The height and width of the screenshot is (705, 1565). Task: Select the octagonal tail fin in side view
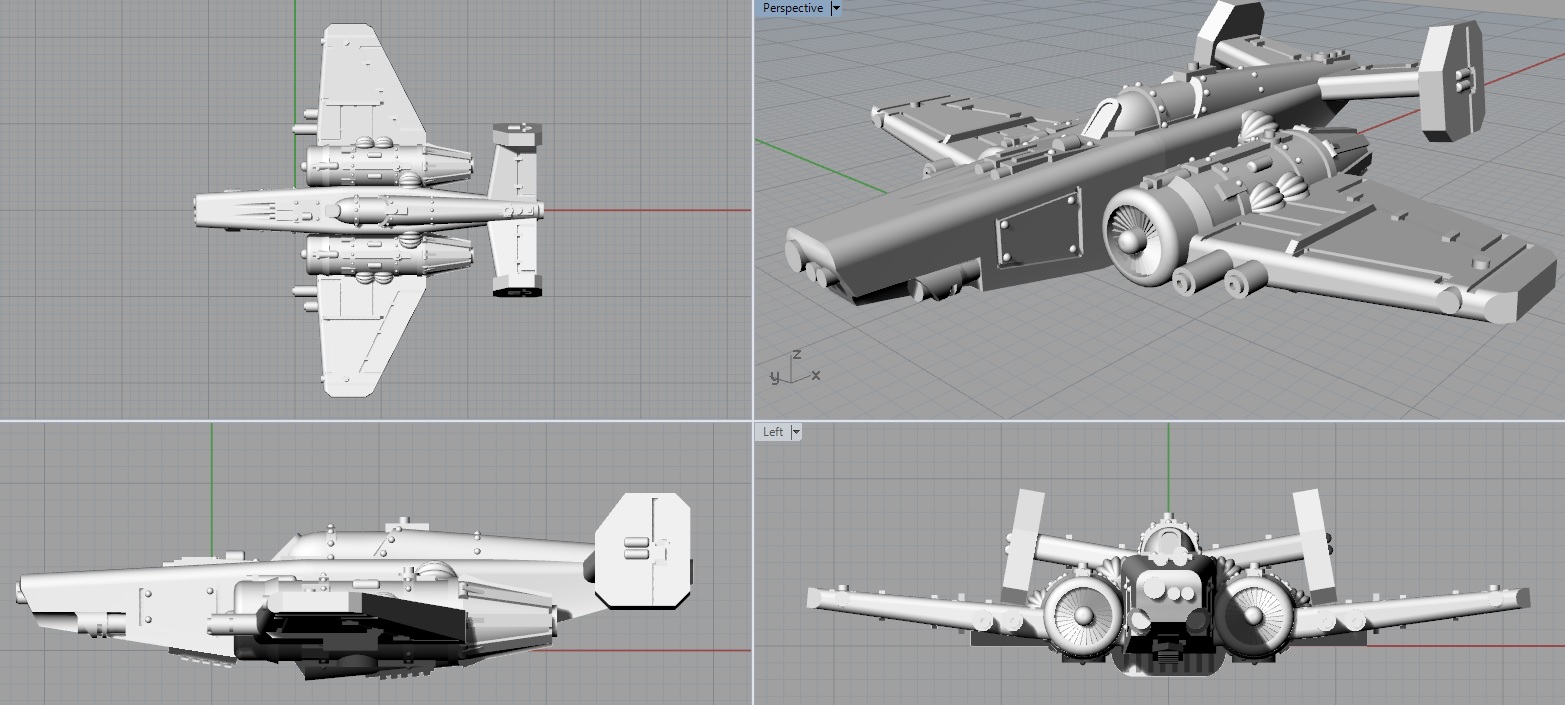pos(643,549)
